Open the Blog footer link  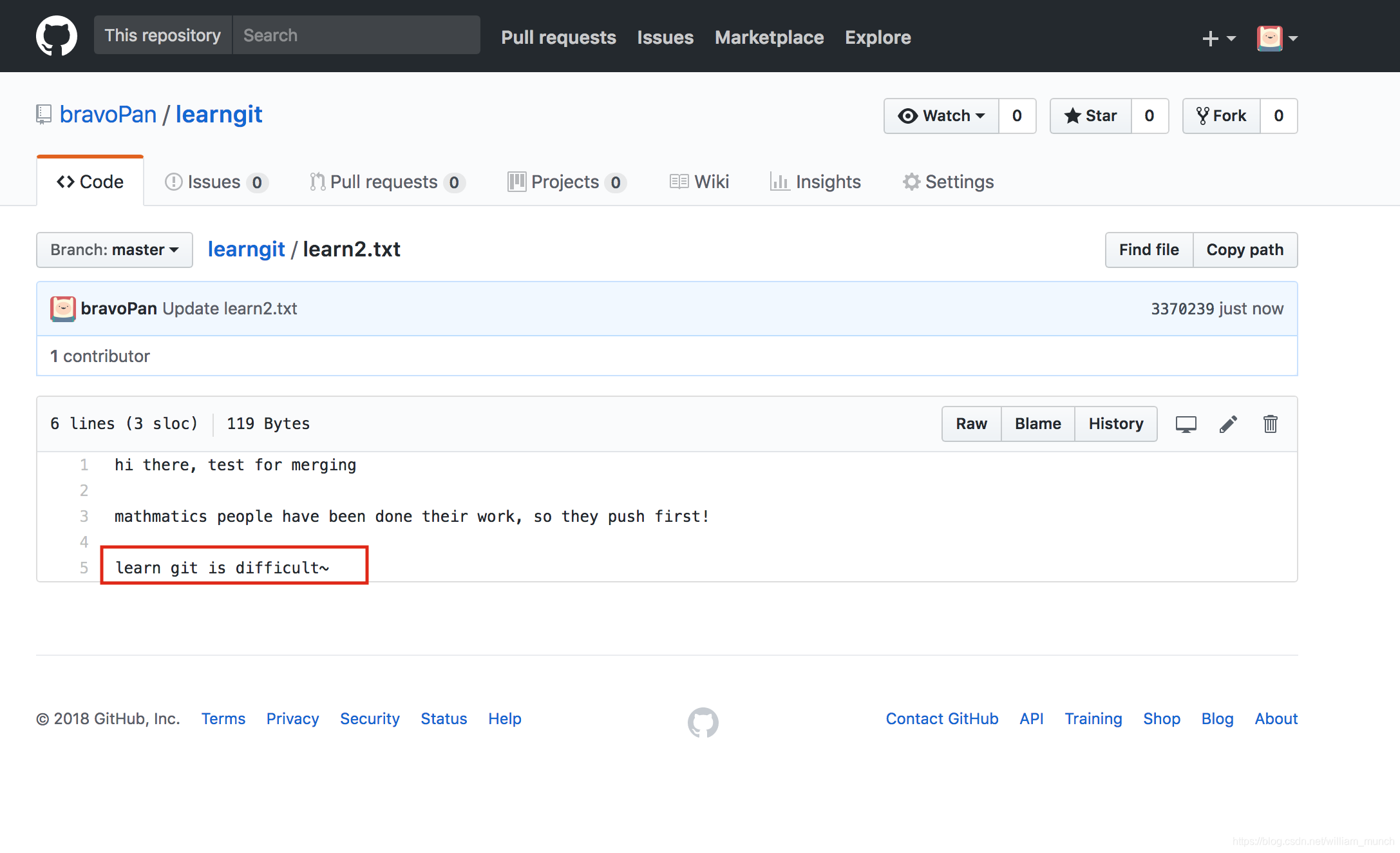coord(1217,718)
